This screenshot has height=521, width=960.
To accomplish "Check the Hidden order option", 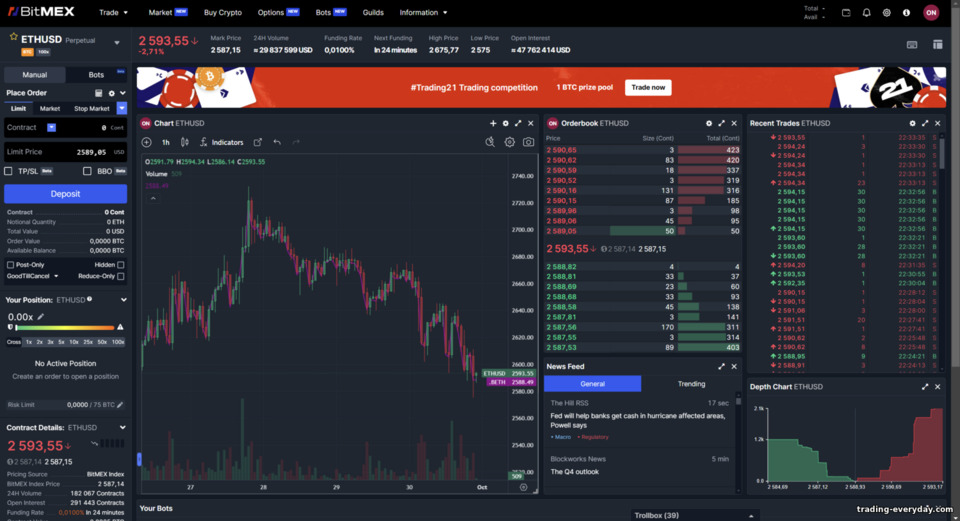I will [x=121, y=265].
